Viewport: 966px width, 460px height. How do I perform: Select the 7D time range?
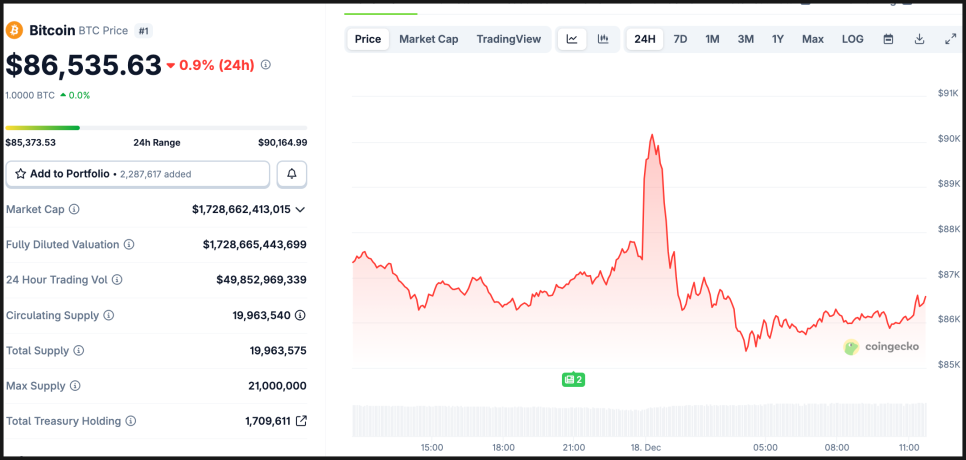click(680, 39)
